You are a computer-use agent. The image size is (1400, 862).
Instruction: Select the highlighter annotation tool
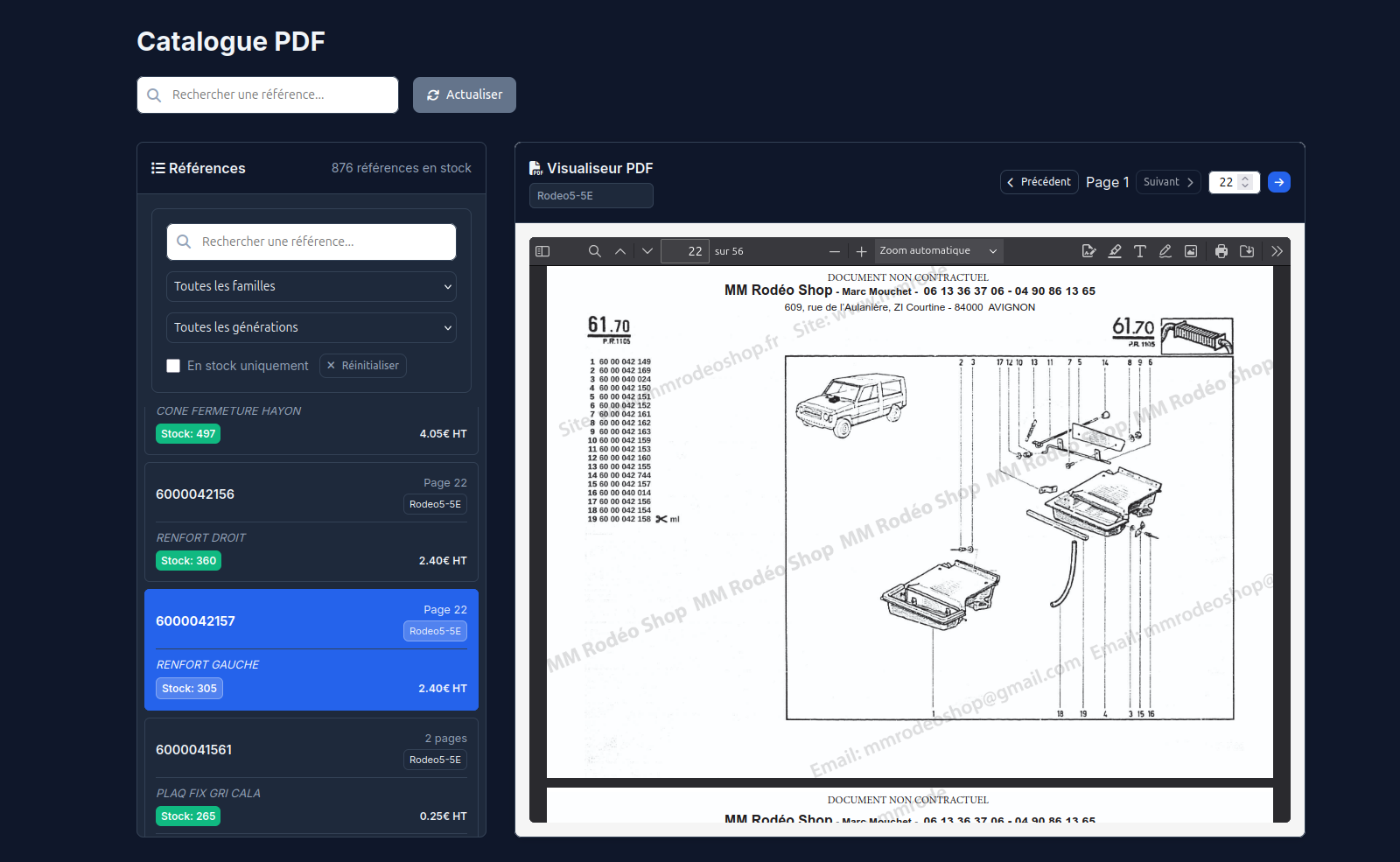click(x=1115, y=251)
